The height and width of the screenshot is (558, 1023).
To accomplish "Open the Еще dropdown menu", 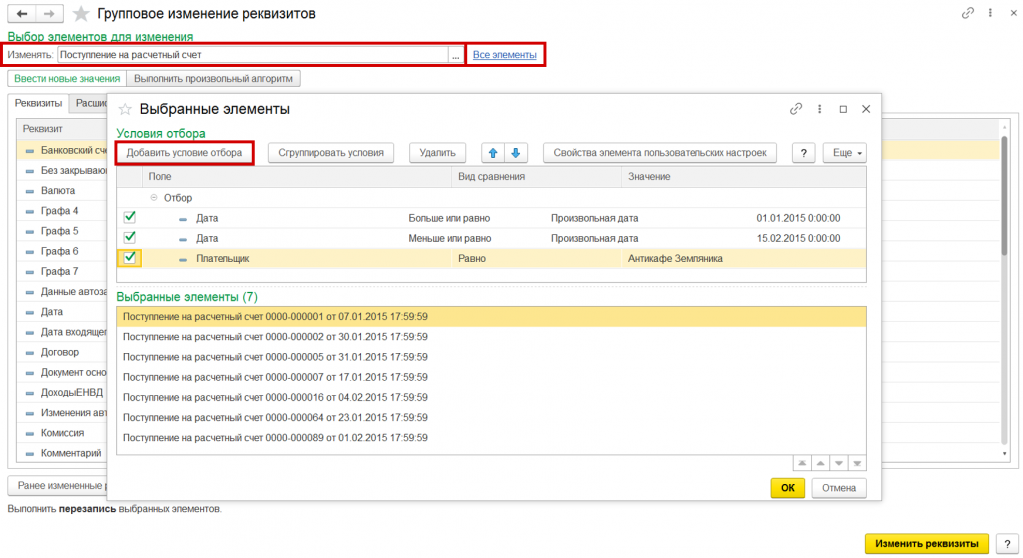I will [x=844, y=153].
